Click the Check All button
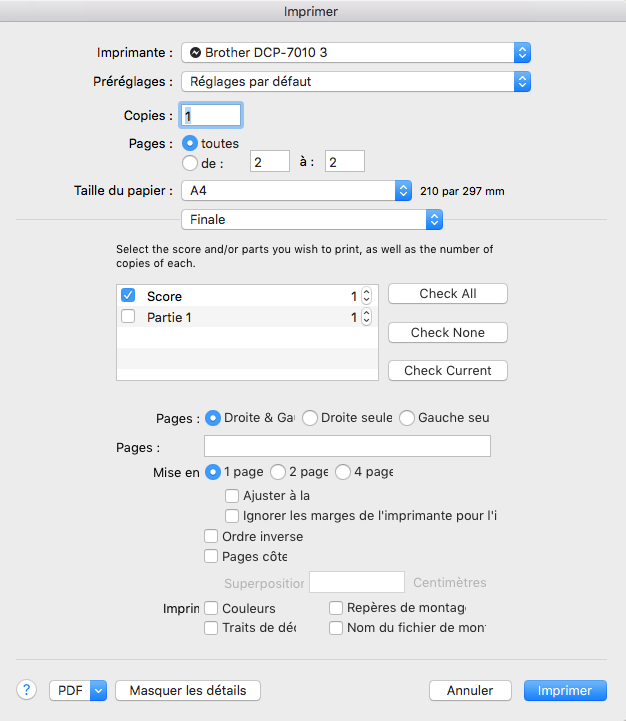 coord(447,293)
